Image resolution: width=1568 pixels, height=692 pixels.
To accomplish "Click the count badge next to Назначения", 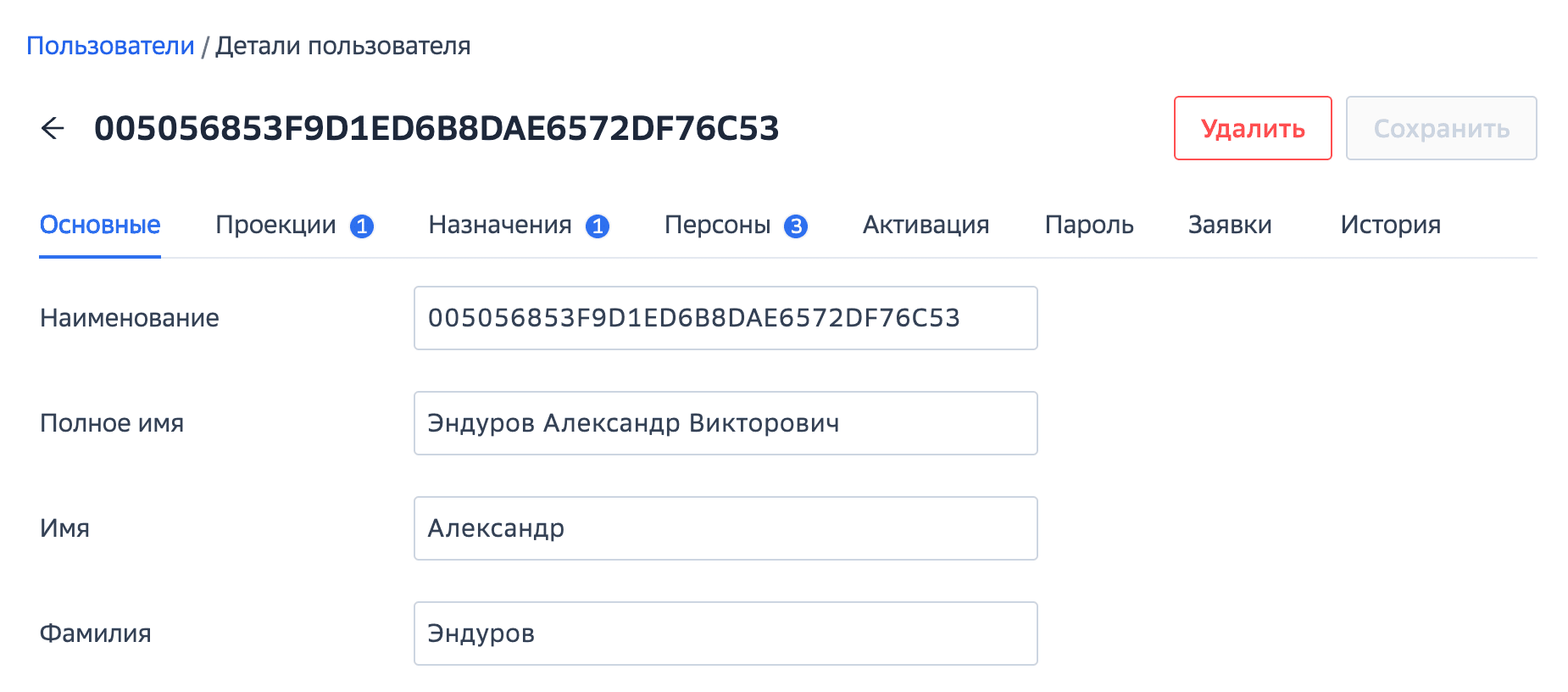I will click(598, 226).
